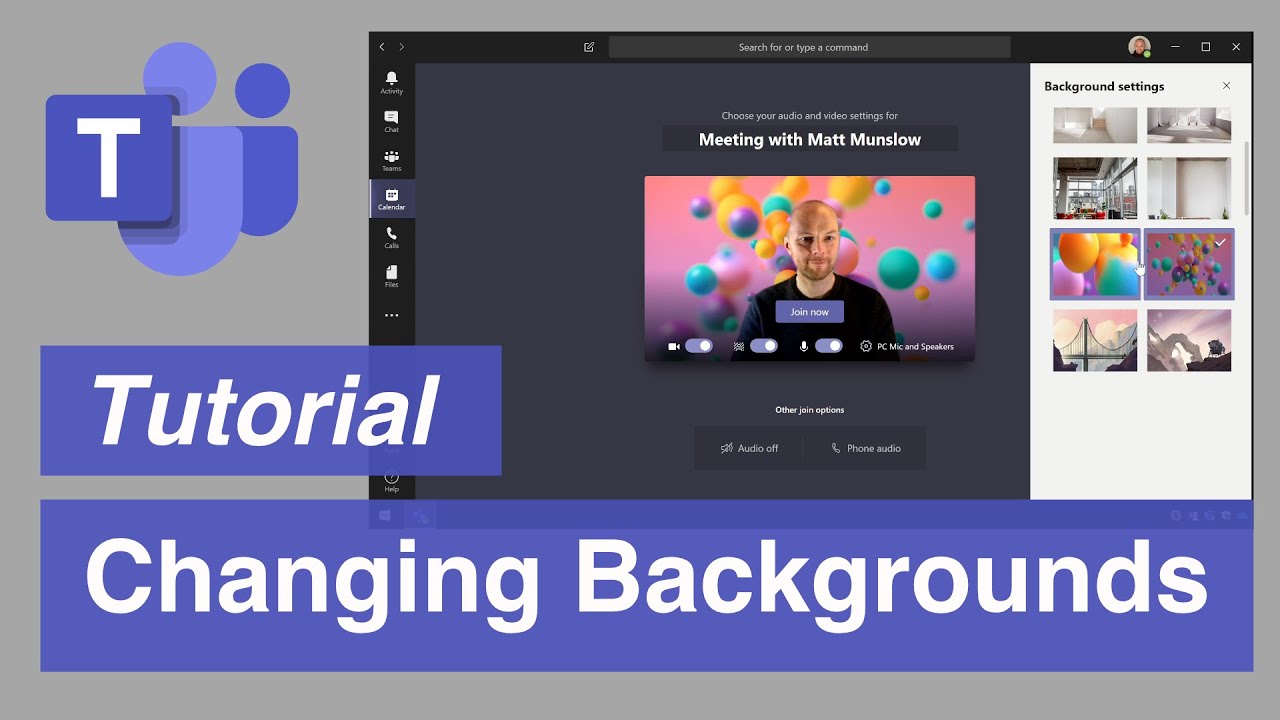Viewport: 1280px width, 720px height.
Task: Turn off the microphone toggle
Action: tap(829, 346)
